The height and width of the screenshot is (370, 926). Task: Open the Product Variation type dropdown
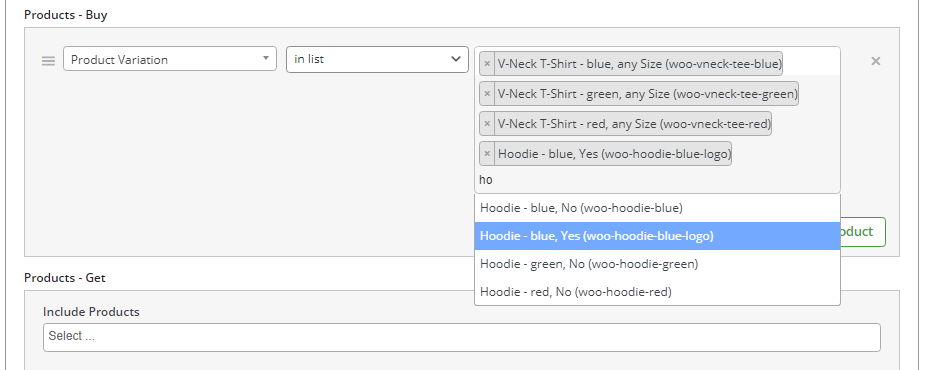pos(170,59)
